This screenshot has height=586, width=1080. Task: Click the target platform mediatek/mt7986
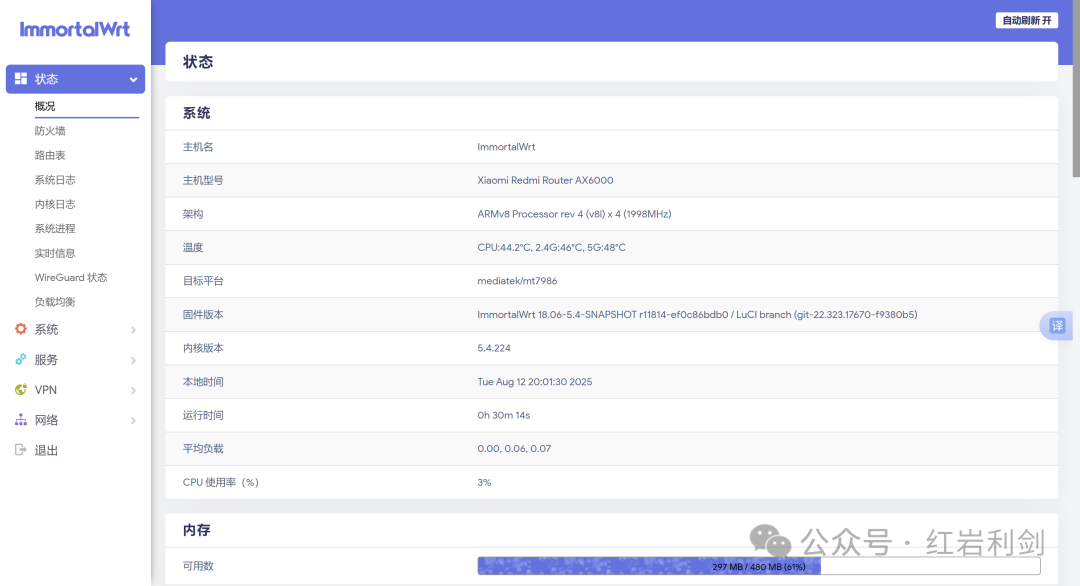(517, 281)
